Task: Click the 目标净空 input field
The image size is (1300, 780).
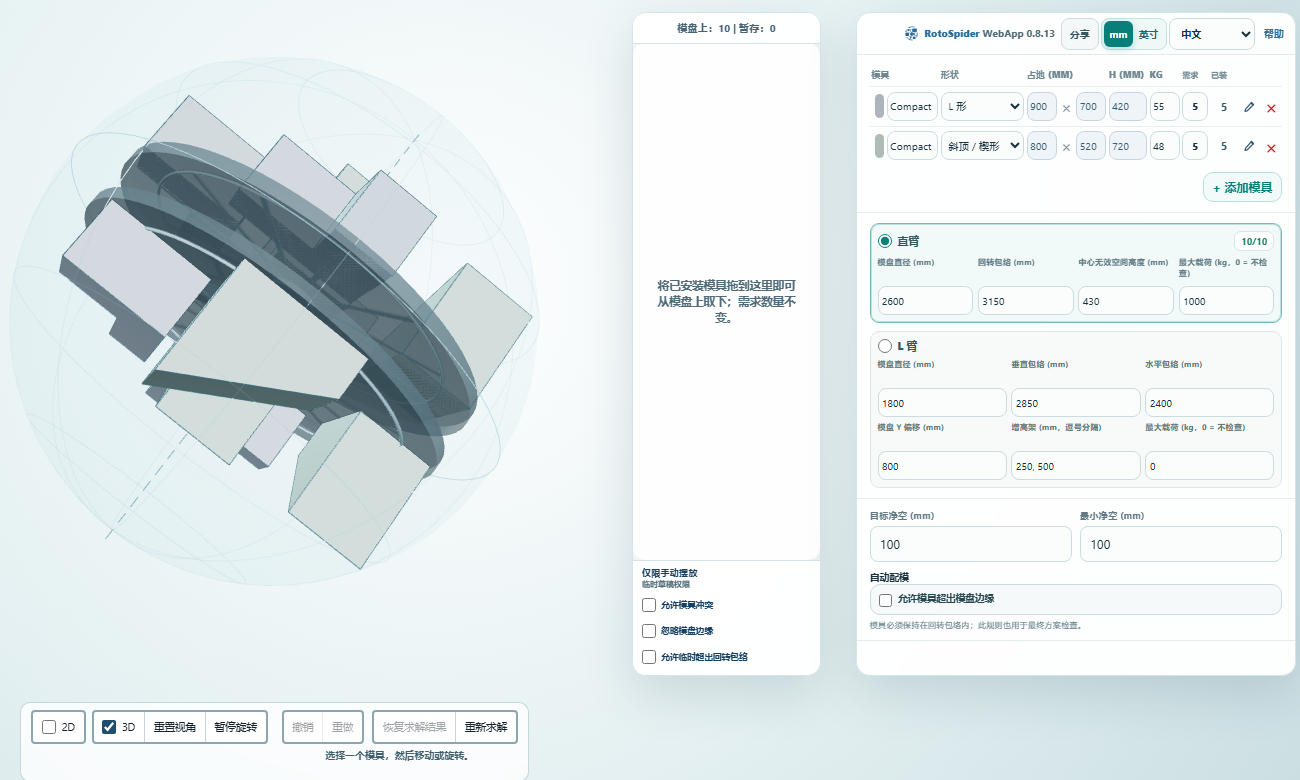Action: 970,544
